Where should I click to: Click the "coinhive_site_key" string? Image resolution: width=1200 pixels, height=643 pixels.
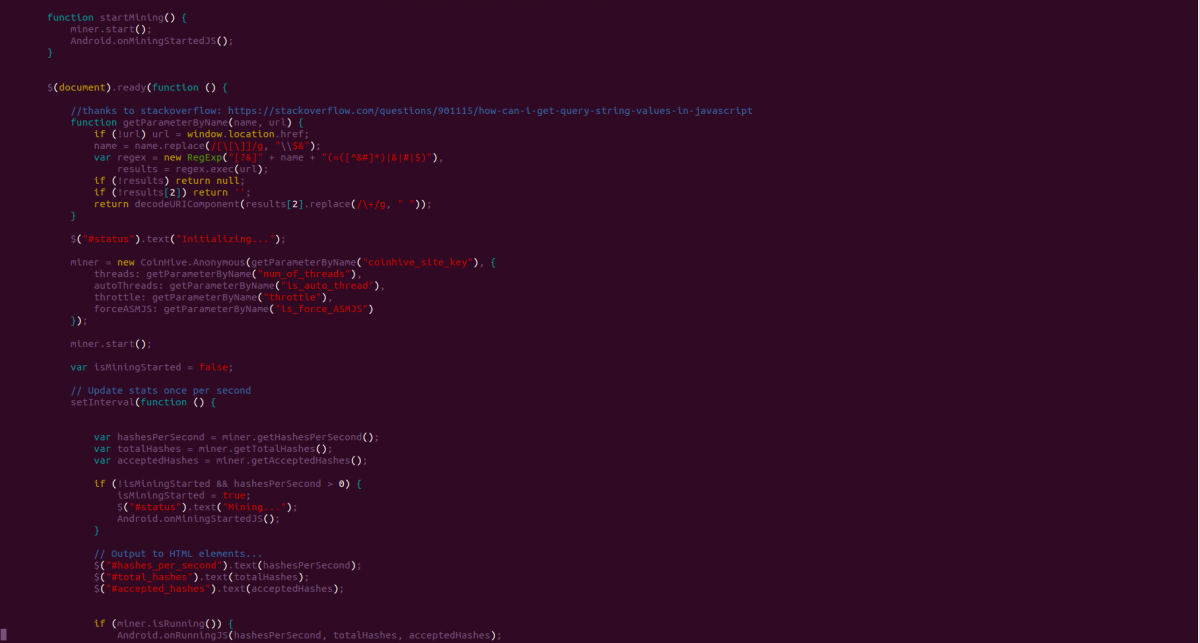coord(417,262)
